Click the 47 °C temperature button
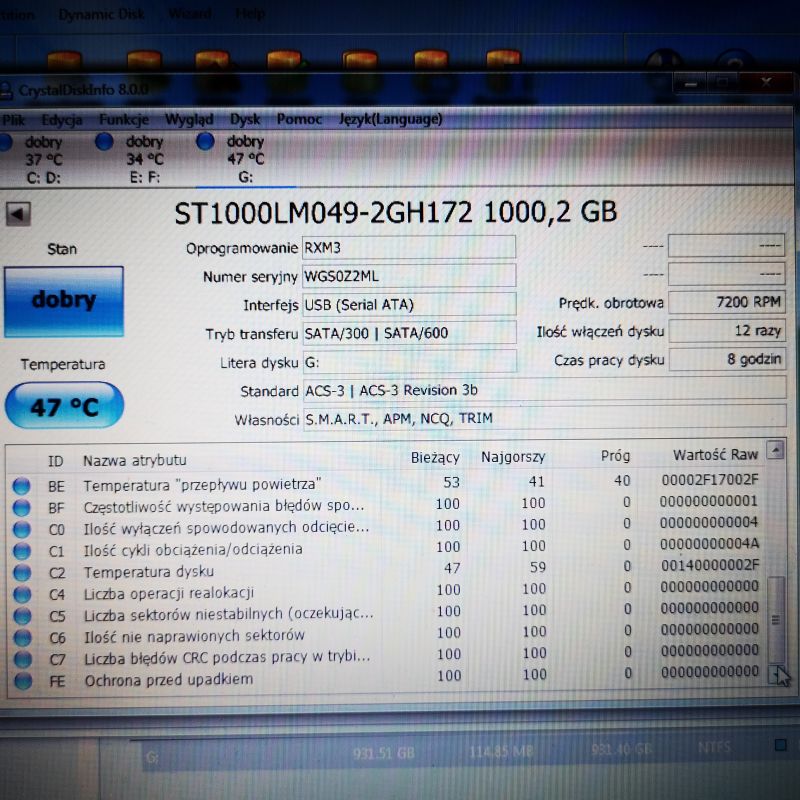 click(64, 406)
